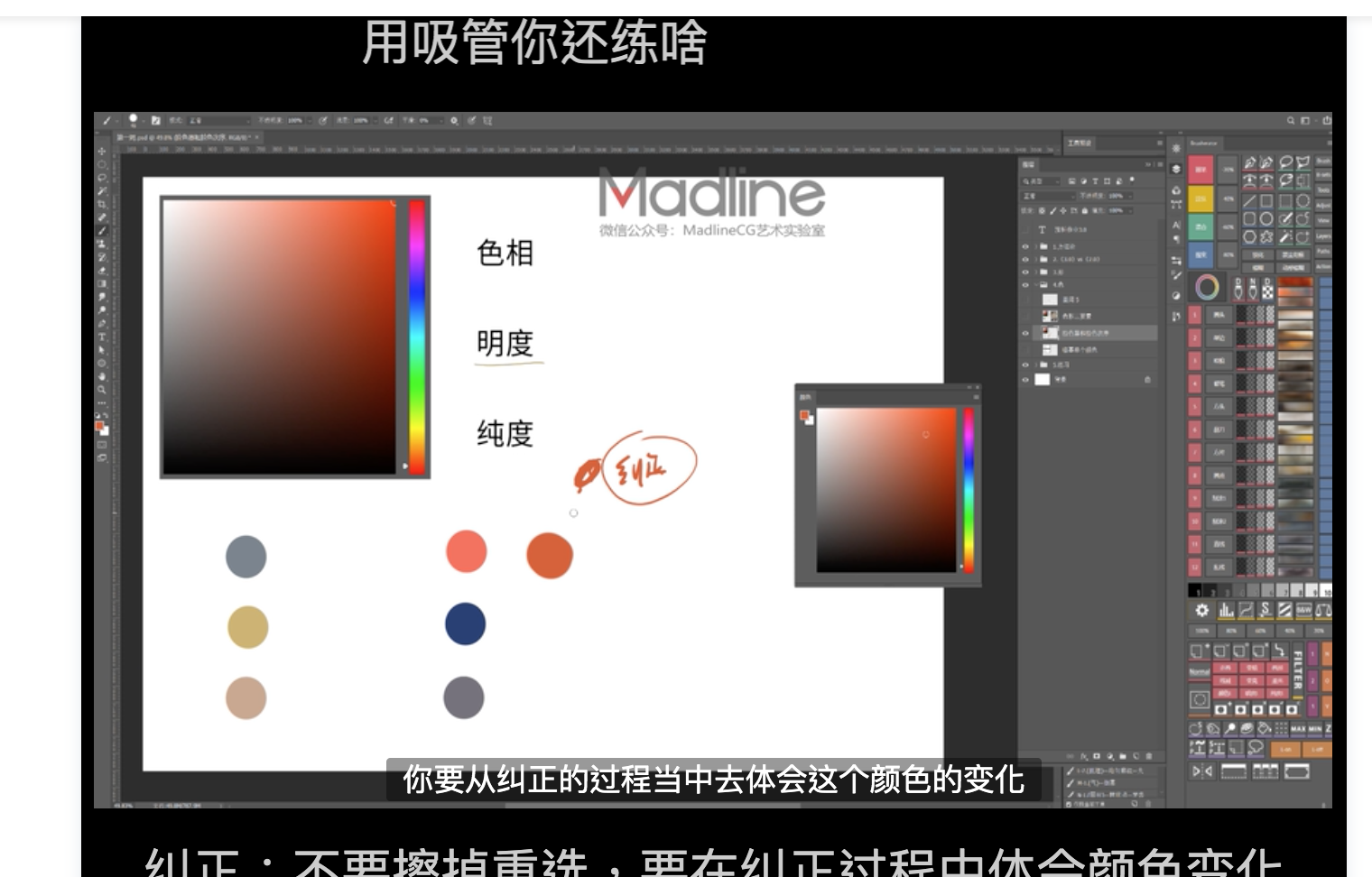Toggle Quick Mask mode icon
The width and height of the screenshot is (1372, 877).
pyautogui.click(x=101, y=445)
